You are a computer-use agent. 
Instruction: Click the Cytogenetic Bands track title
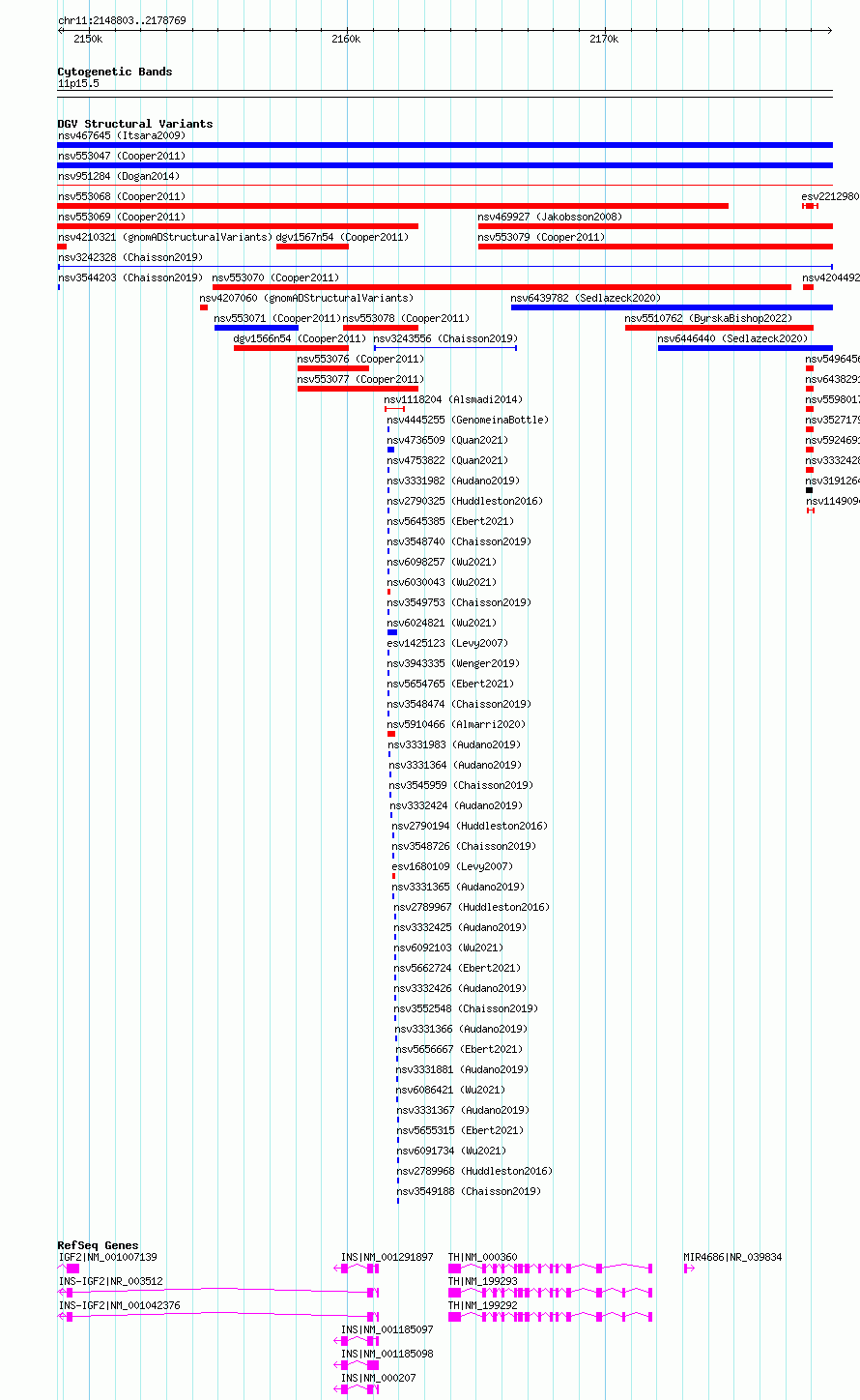click(x=114, y=72)
